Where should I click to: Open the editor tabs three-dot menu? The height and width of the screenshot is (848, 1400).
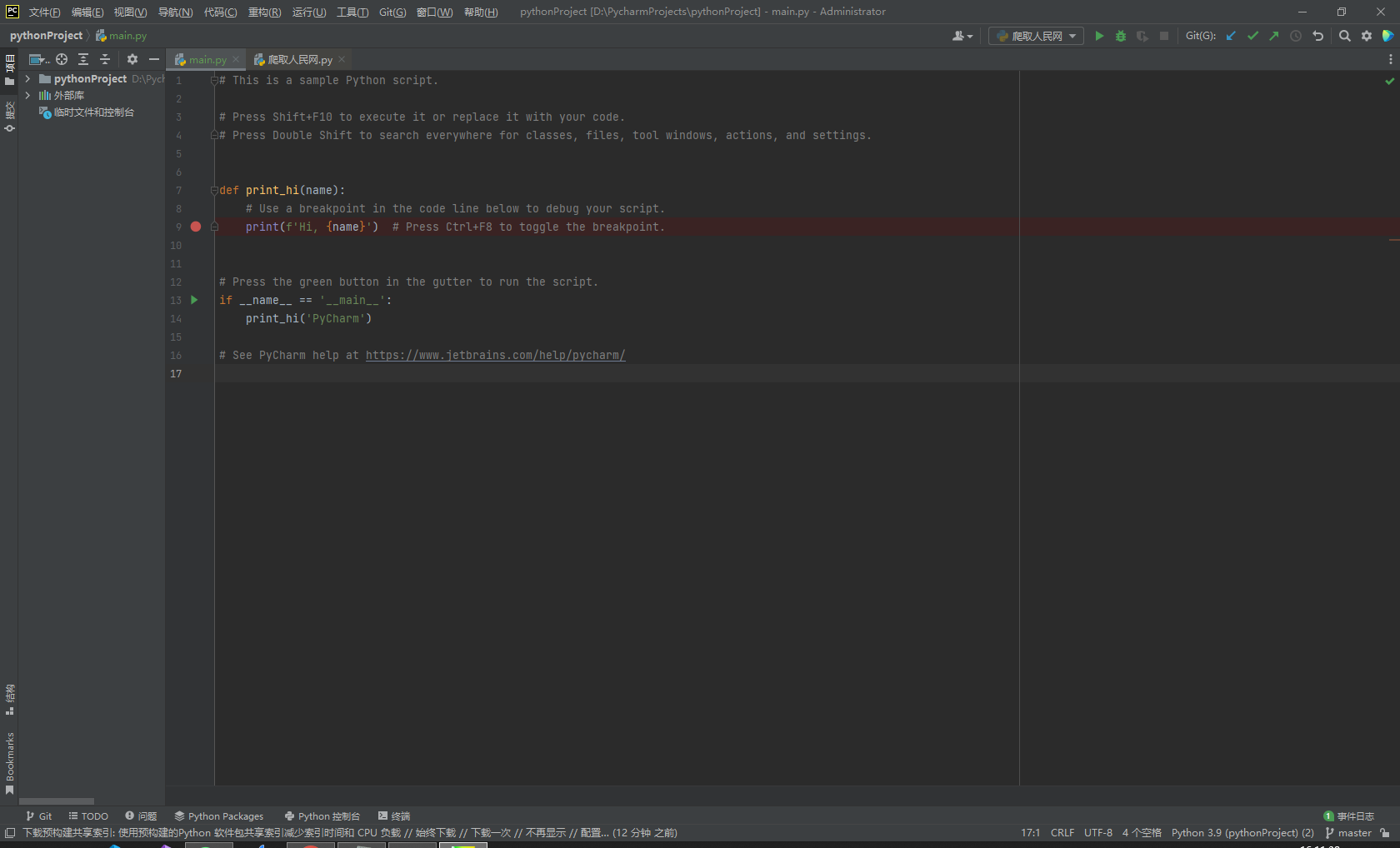coord(1390,59)
